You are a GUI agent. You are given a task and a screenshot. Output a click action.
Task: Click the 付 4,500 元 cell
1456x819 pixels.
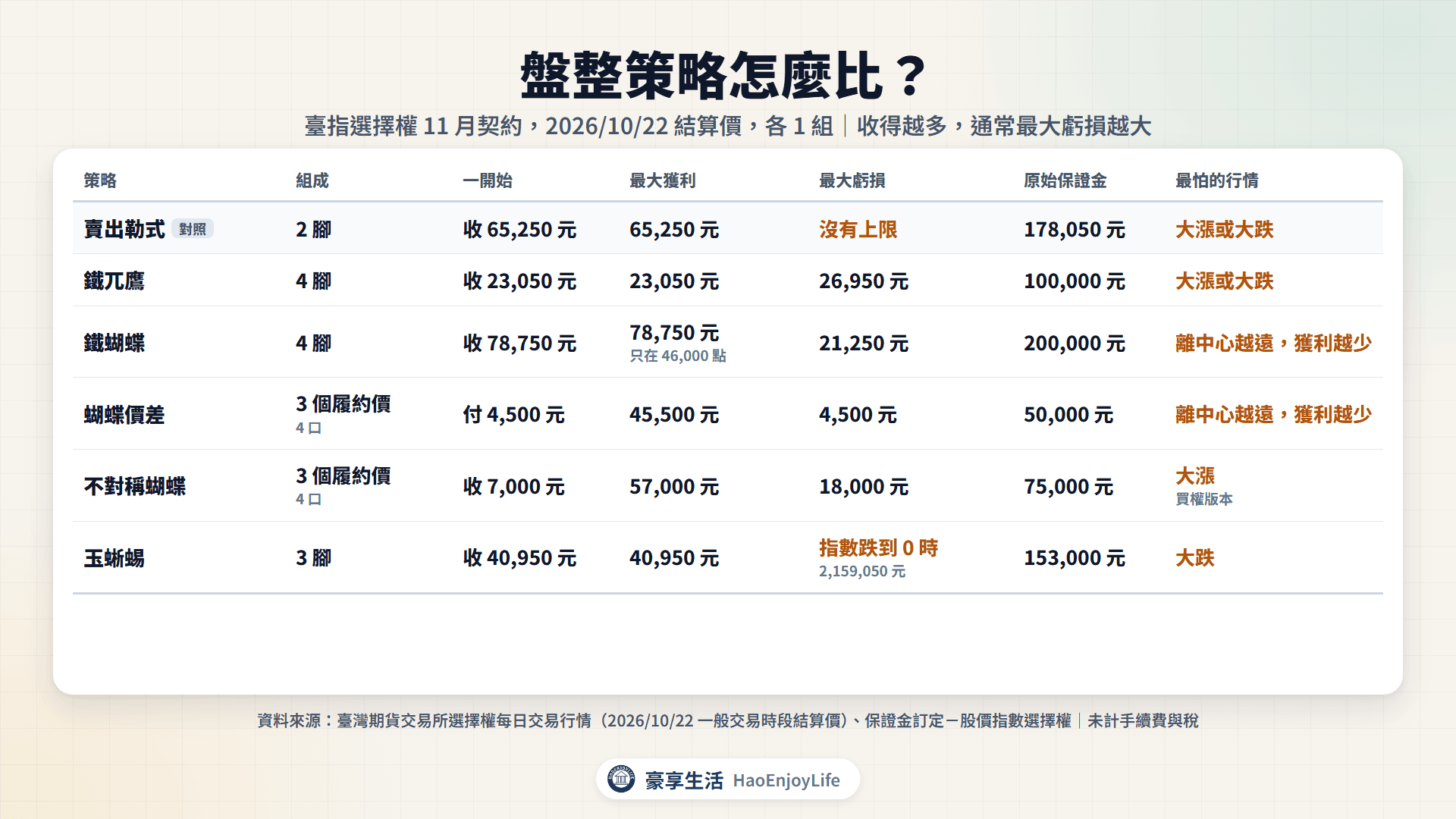point(514,415)
